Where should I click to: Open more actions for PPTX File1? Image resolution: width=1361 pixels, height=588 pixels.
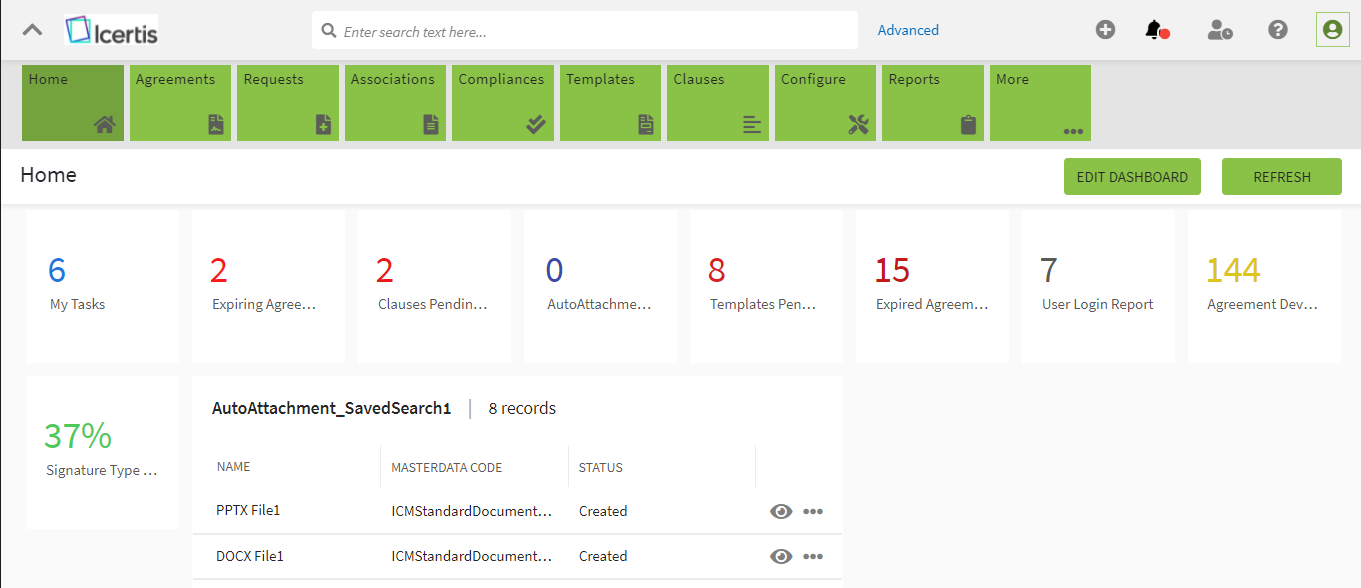[x=813, y=511]
